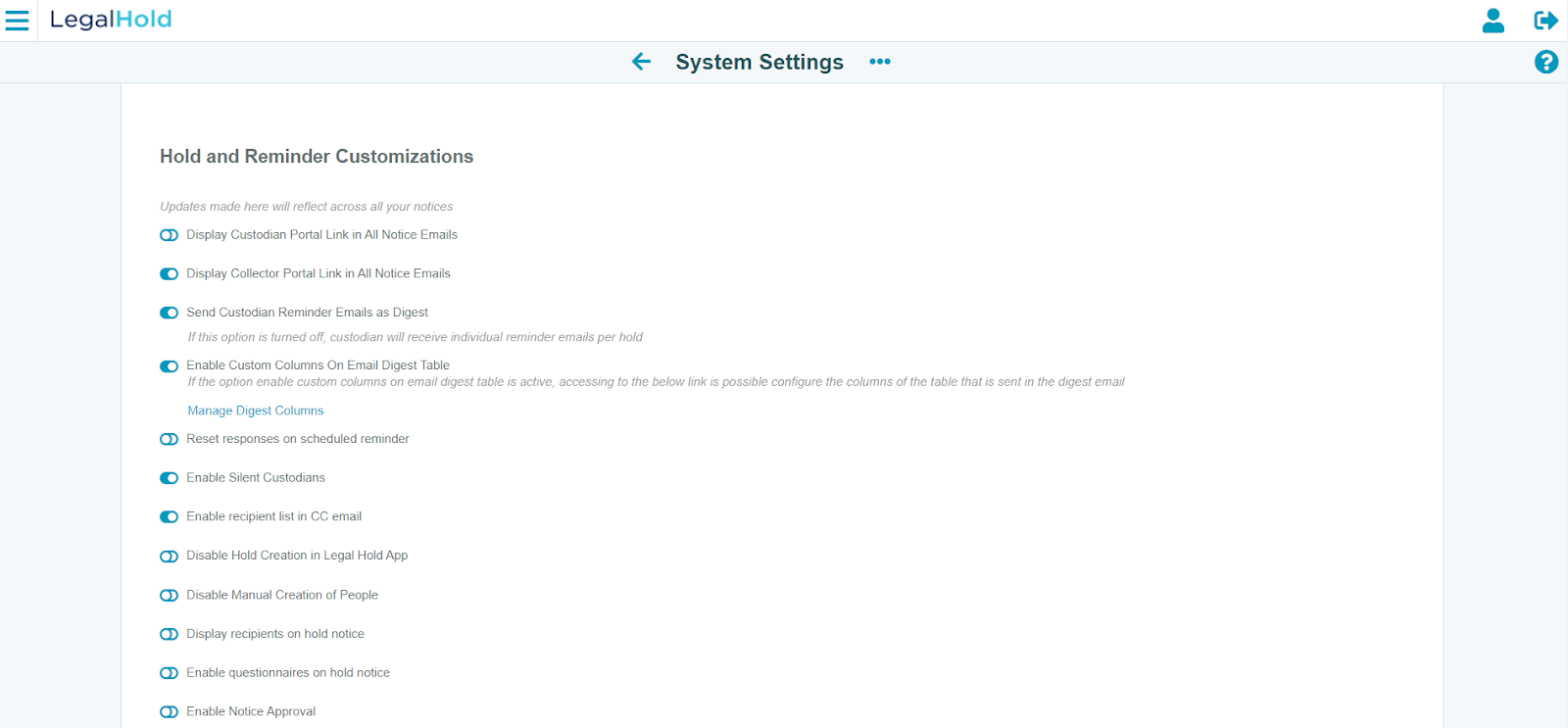Viewport: 1568px width, 728px height.
Task: Toggle Disable Manual Creation of People
Action: point(170,596)
